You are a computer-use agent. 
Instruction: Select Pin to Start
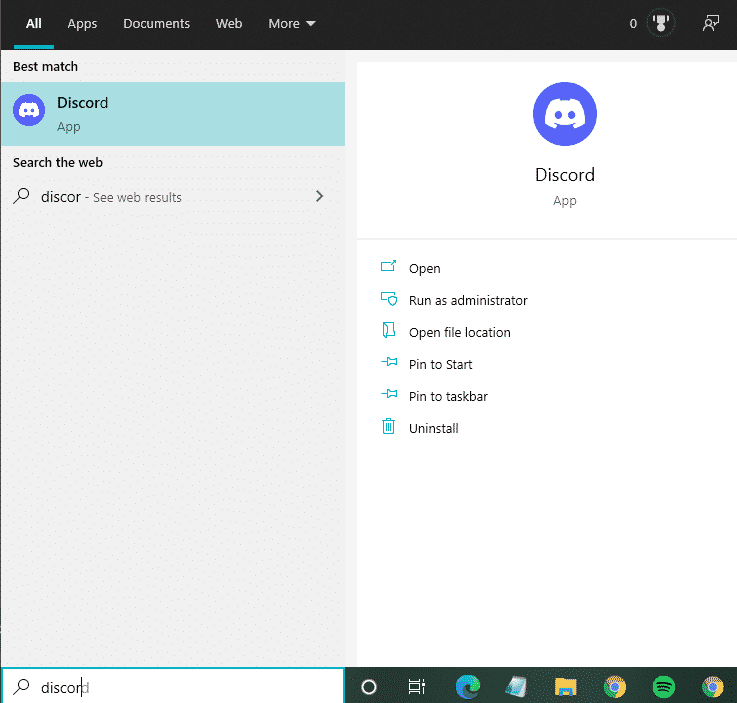click(440, 364)
